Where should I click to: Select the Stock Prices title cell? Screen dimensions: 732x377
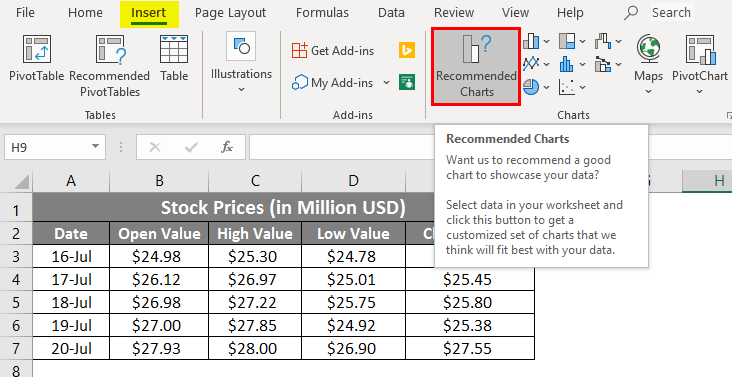pyautogui.click(x=234, y=208)
